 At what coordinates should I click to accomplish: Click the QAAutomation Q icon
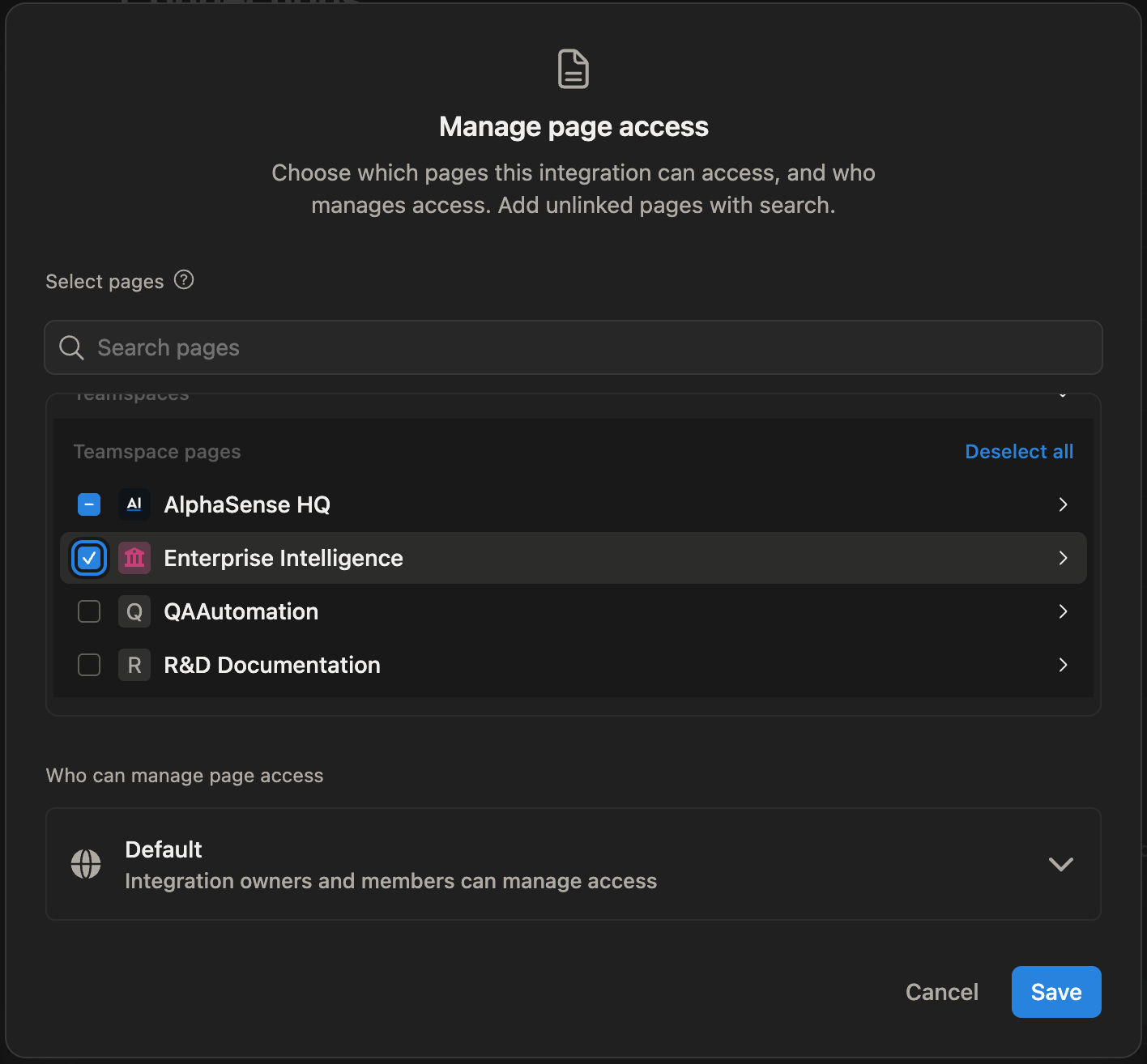click(134, 611)
